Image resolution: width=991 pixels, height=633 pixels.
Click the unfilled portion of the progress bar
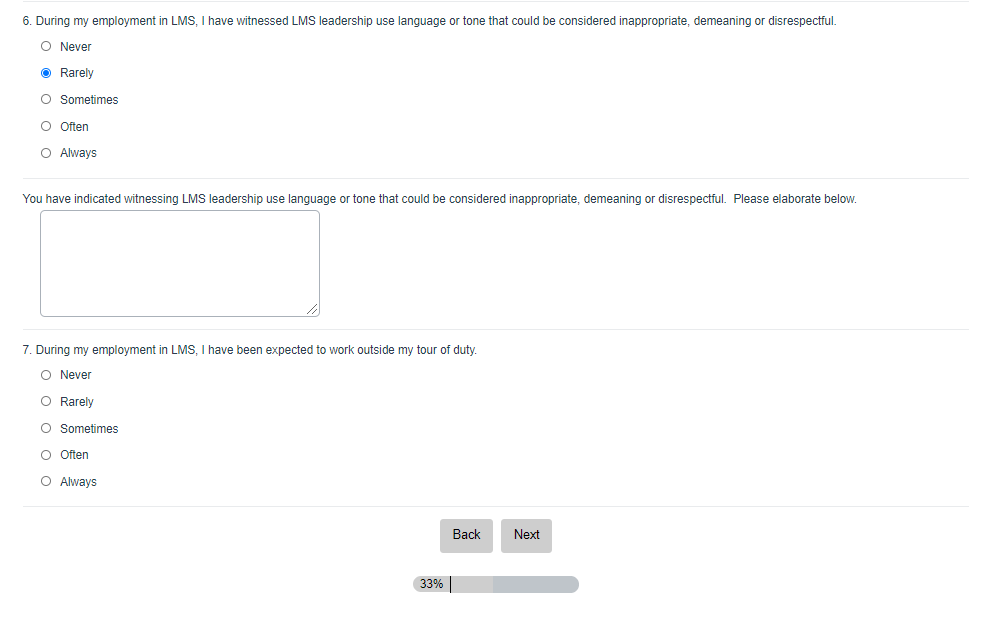pyautogui.click(x=535, y=584)
